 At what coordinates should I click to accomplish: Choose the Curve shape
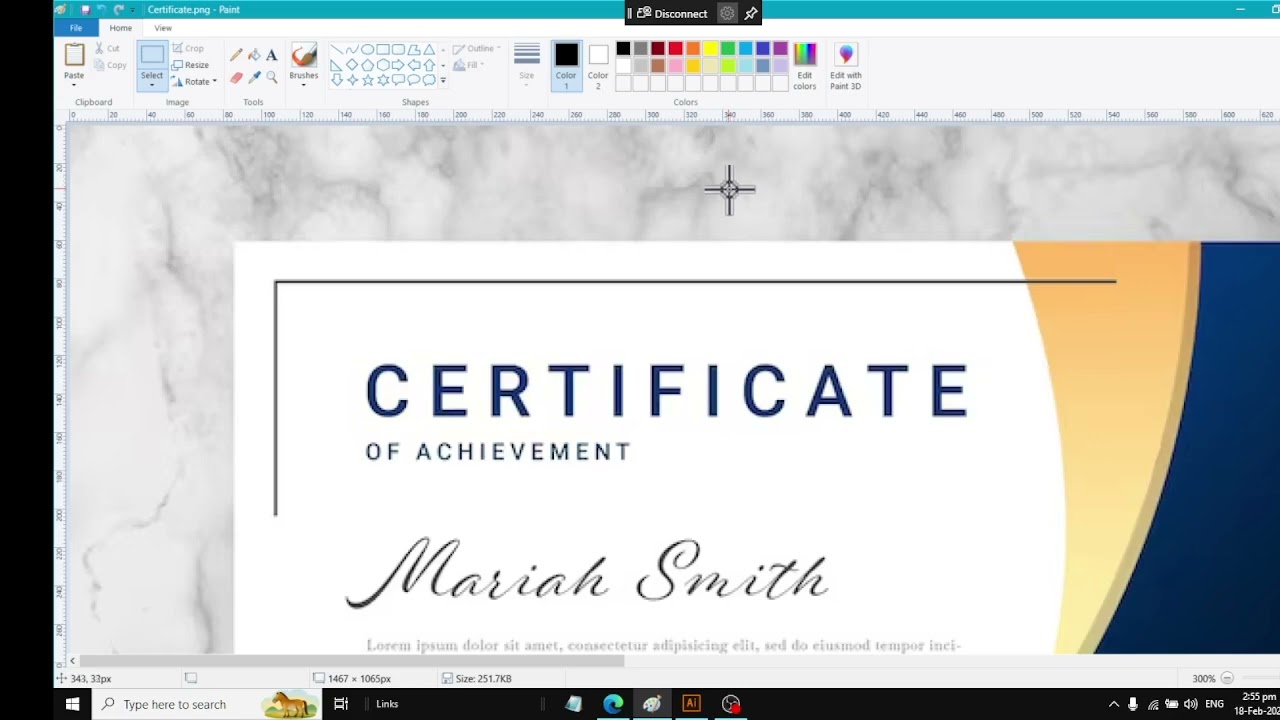click(x=352, y=49)
